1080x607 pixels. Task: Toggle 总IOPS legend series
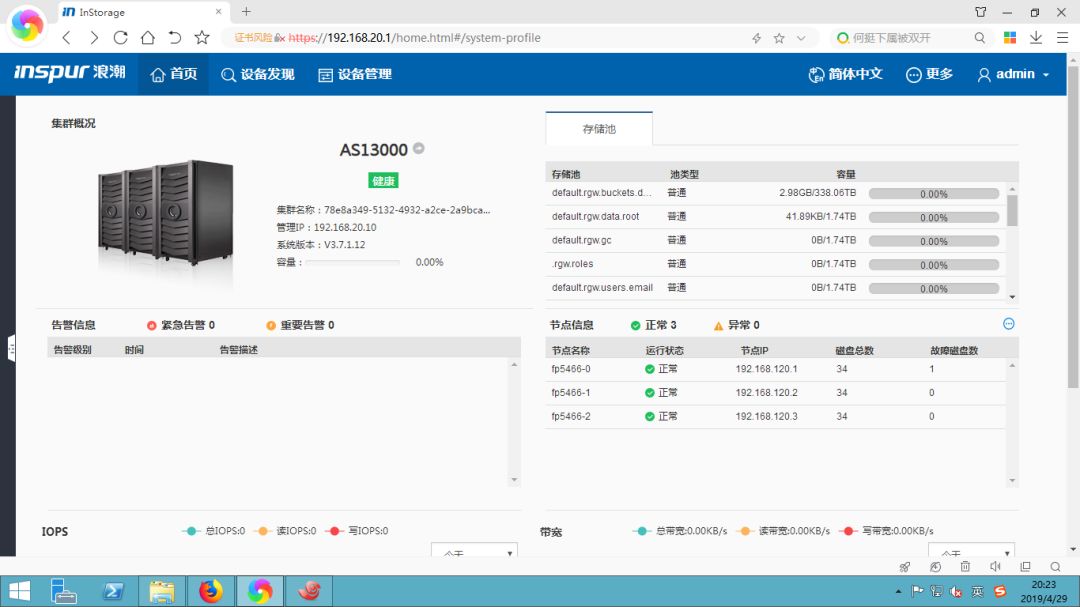pyautogui.click(x=214, y=531)
